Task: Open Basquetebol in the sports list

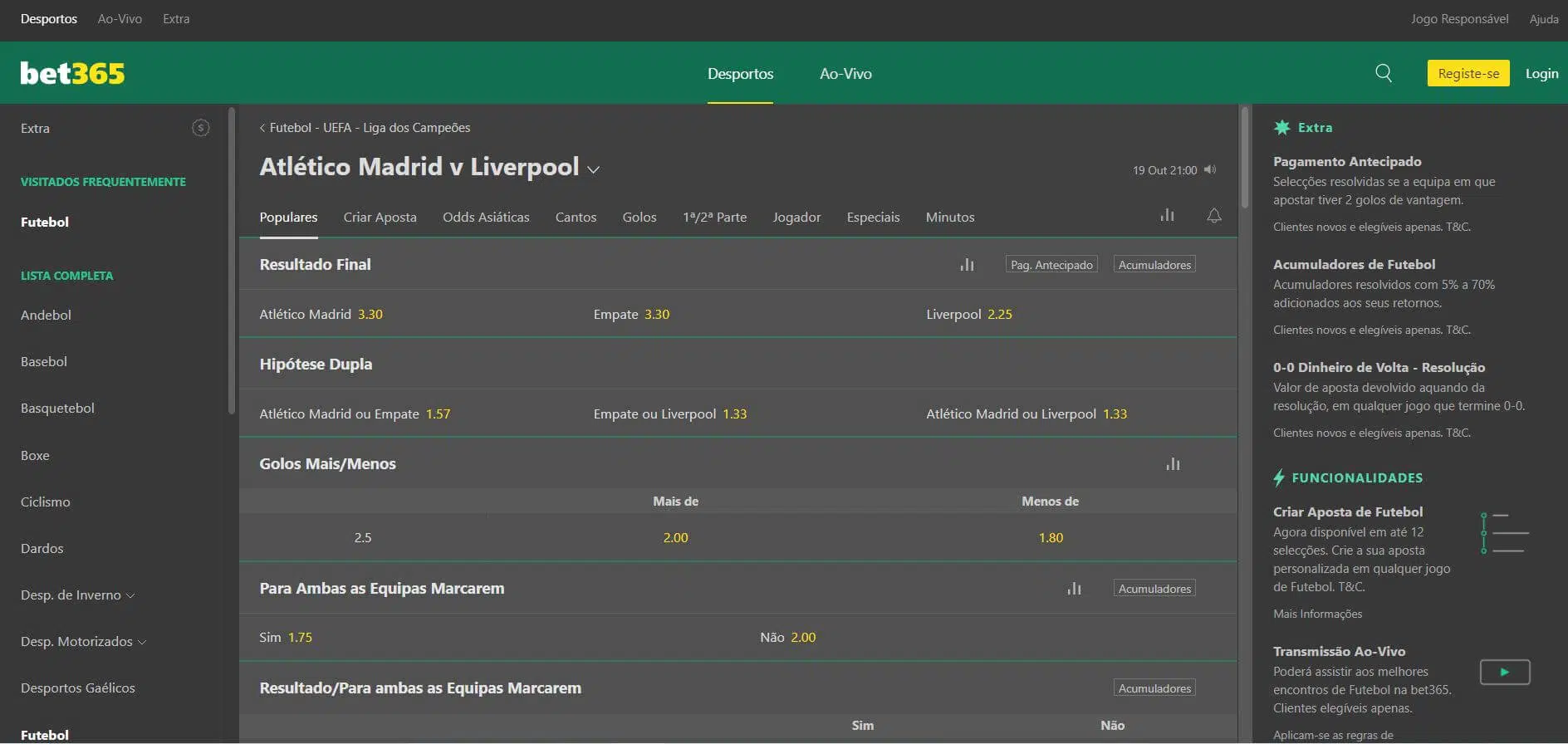Action: 57,408
